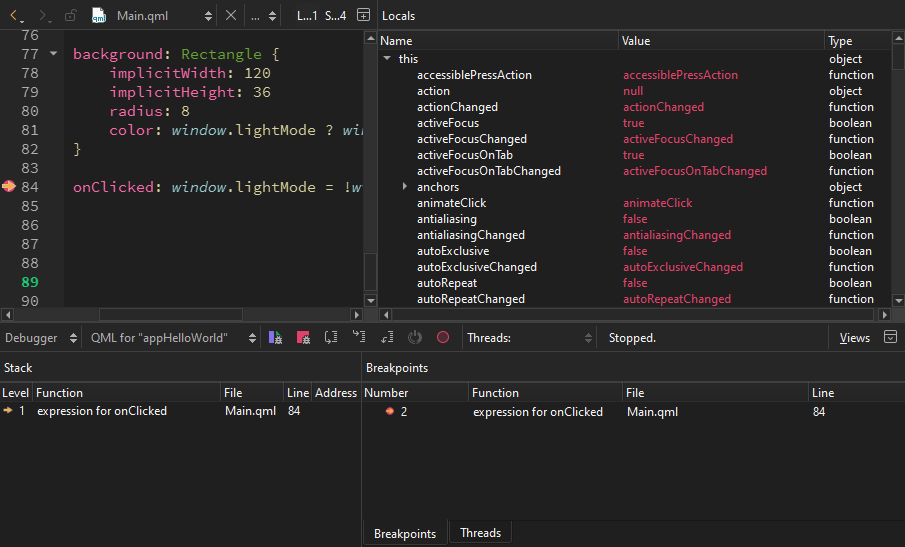
Task: Click the record/snapshot circle icon
Action: point(443,338)
